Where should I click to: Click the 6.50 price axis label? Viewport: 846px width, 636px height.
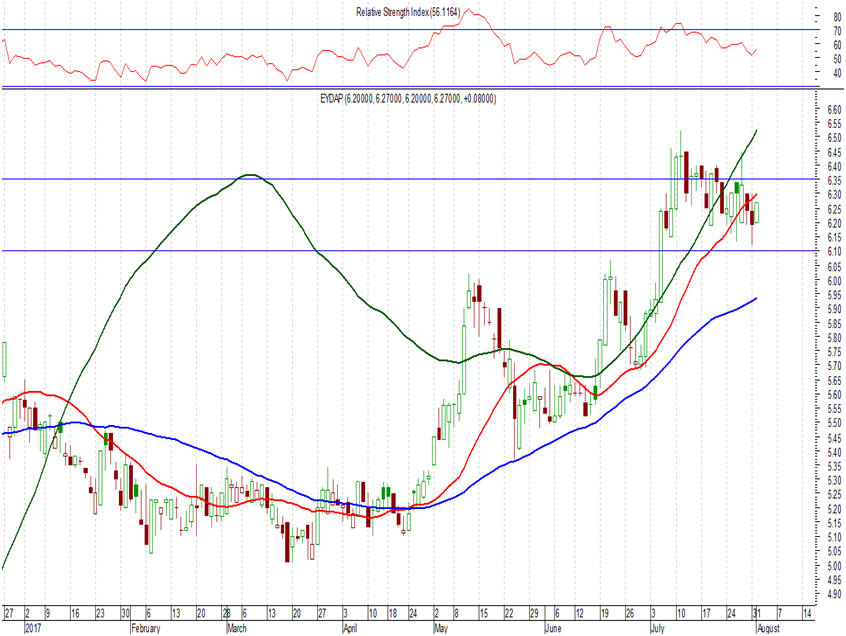tap(835, 138)
